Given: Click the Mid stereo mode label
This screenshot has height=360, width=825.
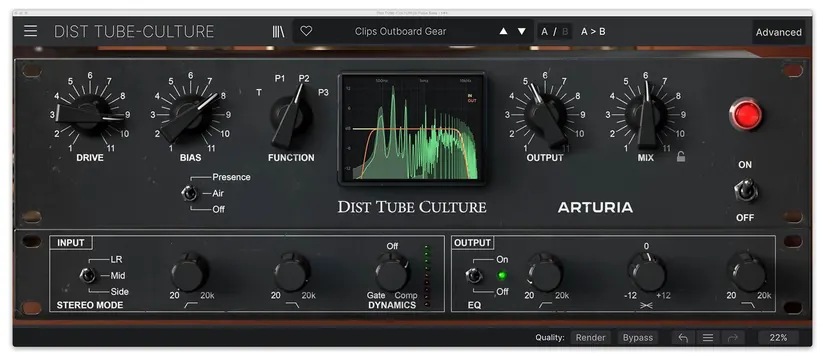Looking at the screenshot, I should pos(118,275).
